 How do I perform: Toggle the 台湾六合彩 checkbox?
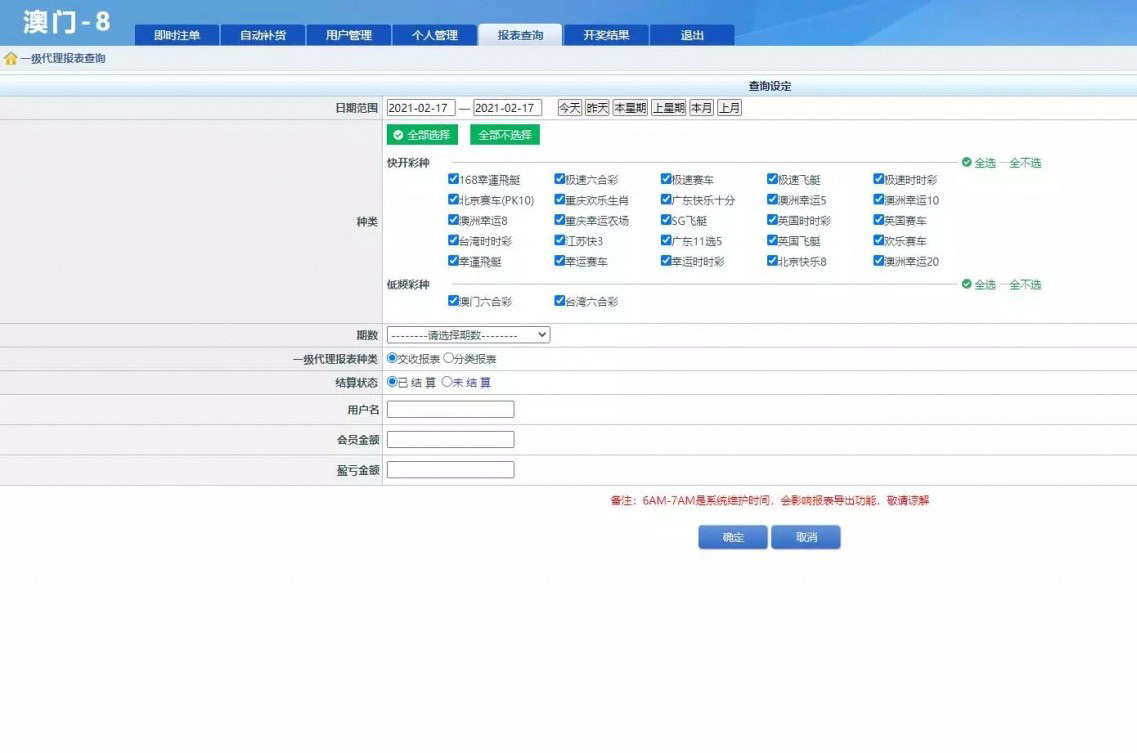pyautogui.click(x=560, y=301)
